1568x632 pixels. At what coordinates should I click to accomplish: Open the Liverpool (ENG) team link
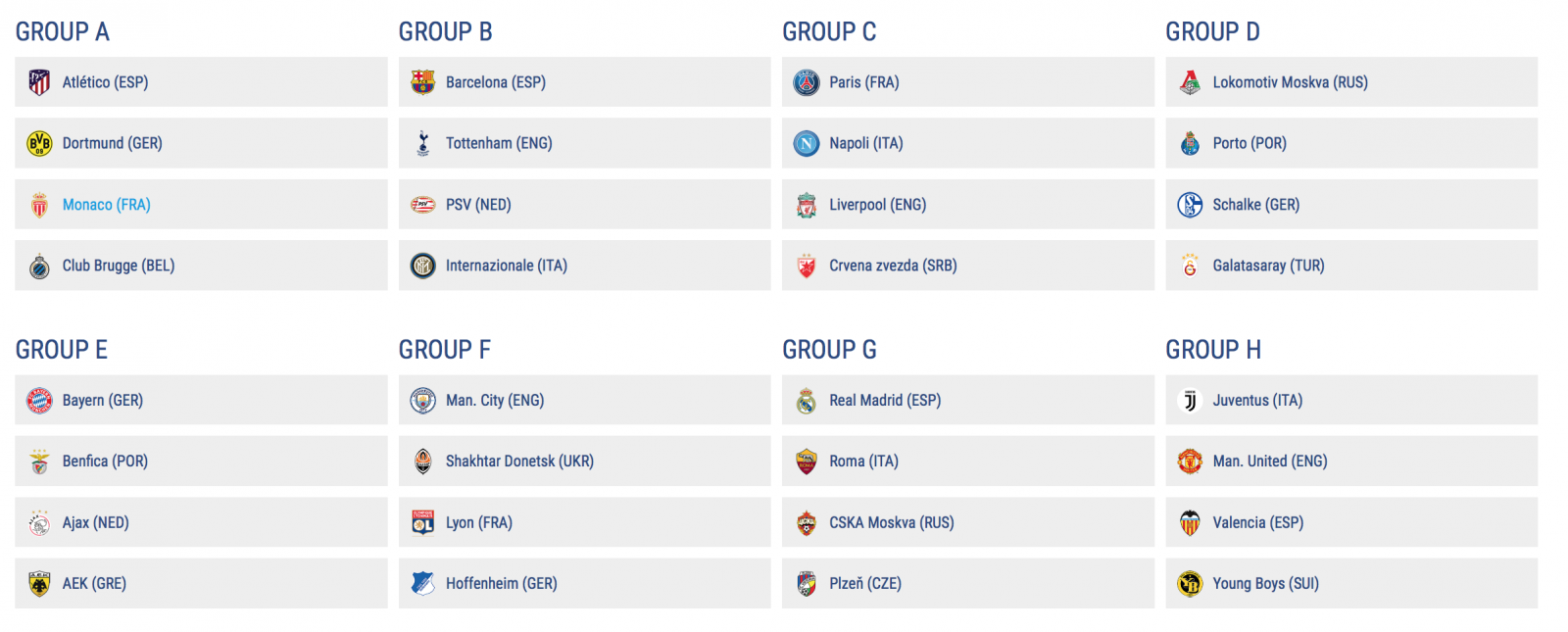[877, 205]
